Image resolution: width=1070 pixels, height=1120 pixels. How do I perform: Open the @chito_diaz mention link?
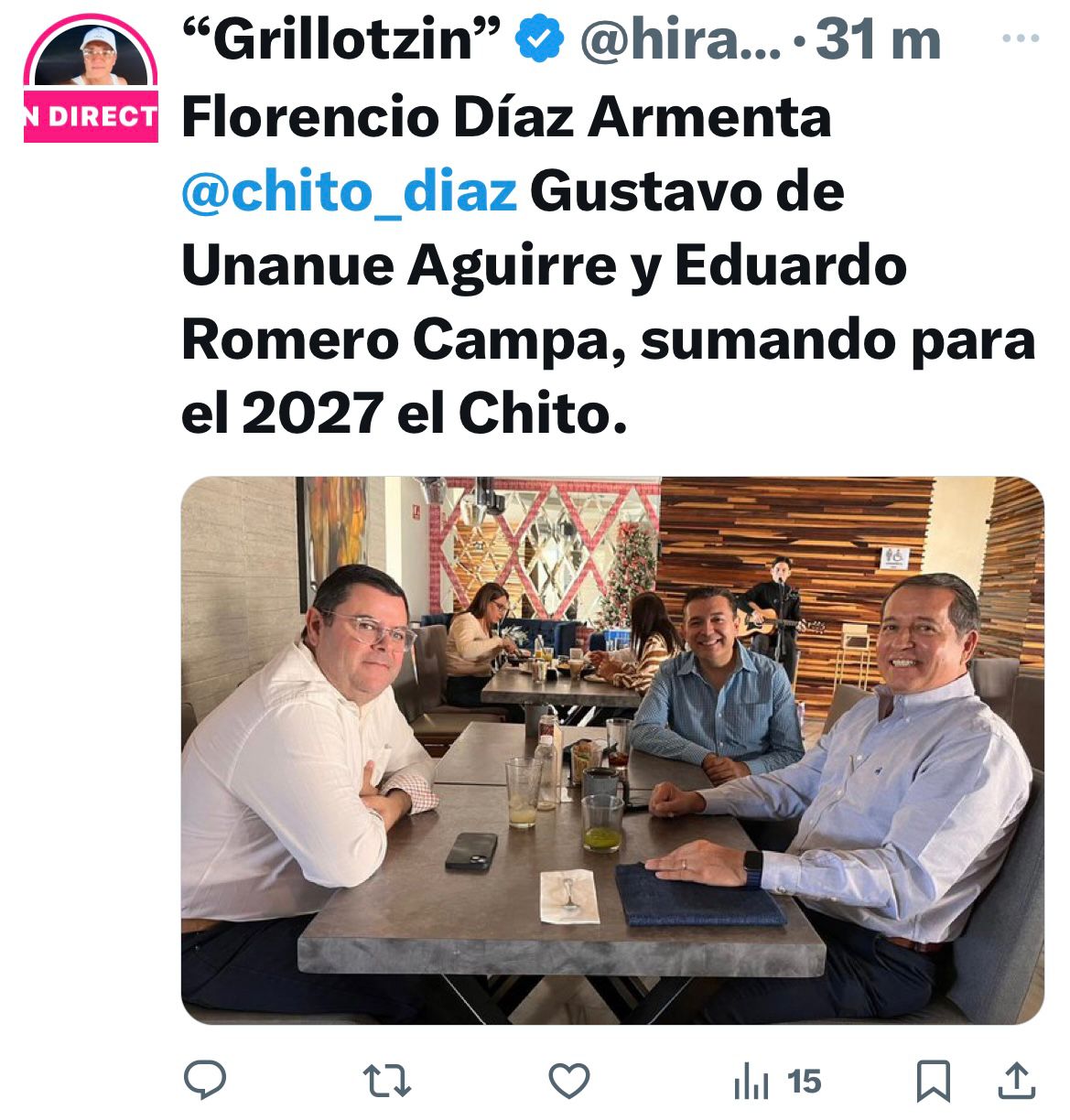tap(350, 191)
